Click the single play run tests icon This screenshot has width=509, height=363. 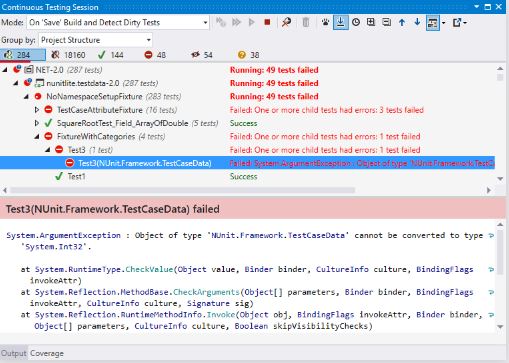252,22
